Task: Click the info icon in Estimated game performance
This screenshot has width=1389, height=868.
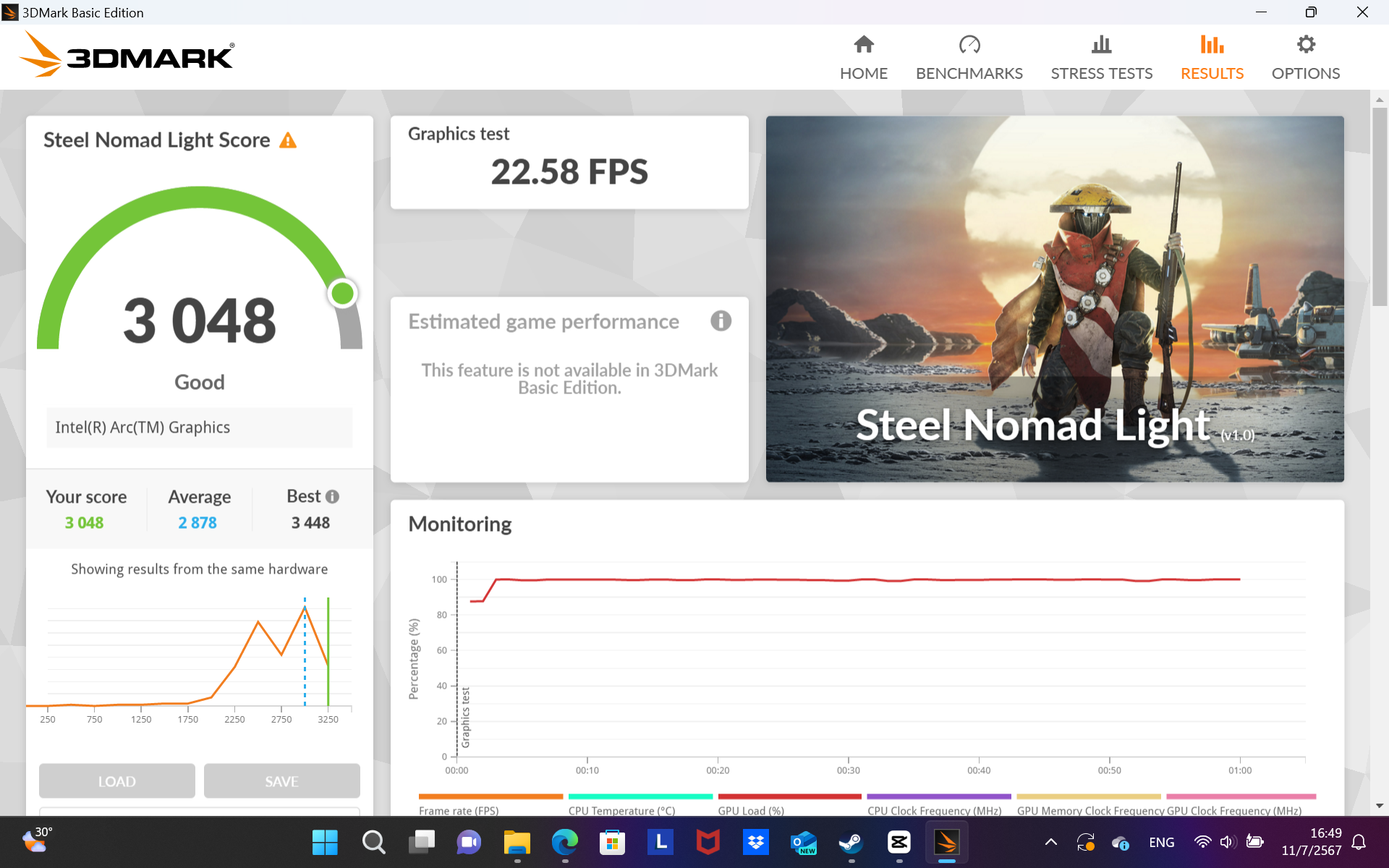Action: pyautogui.click(x=721, y=321)
